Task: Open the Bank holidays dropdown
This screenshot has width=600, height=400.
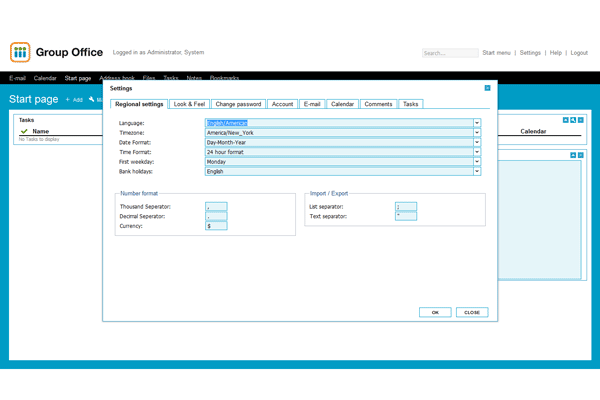Action: [477, 171]
